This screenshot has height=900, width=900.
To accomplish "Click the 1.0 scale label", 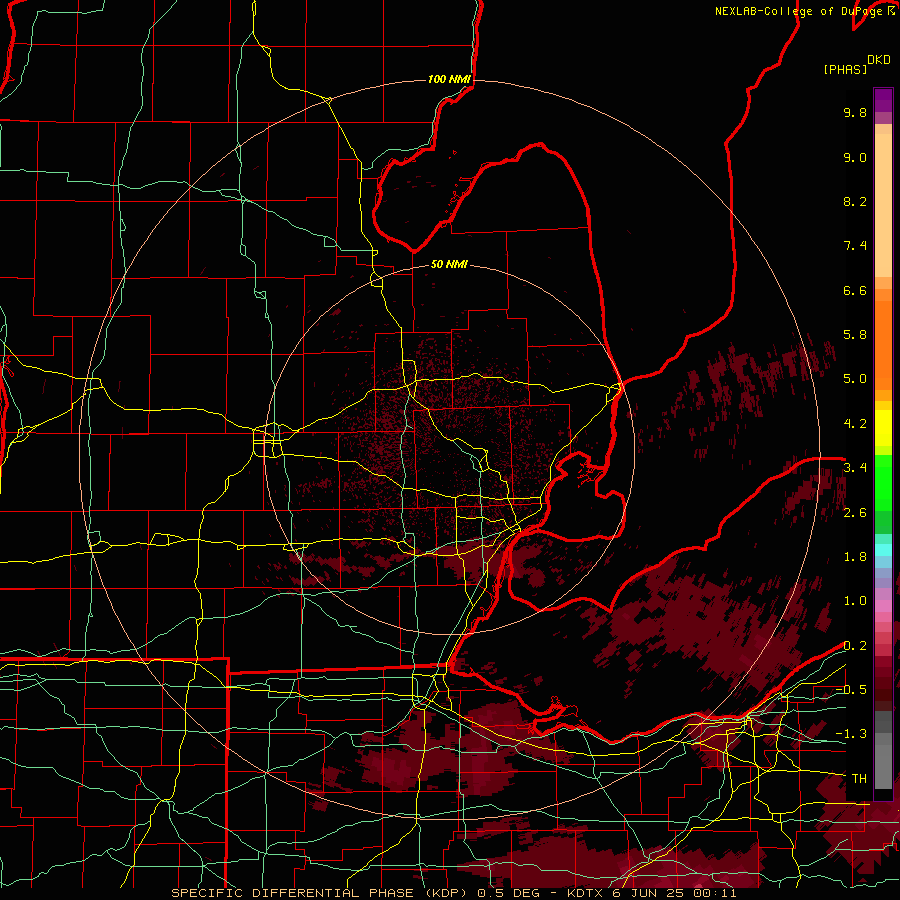I will 855,601.
